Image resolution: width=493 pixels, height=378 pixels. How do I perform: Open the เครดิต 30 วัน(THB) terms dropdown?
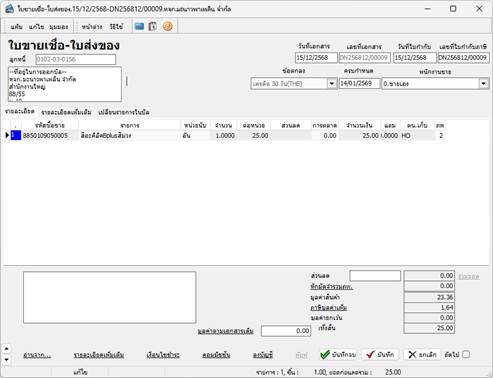[x=332, y=83]
